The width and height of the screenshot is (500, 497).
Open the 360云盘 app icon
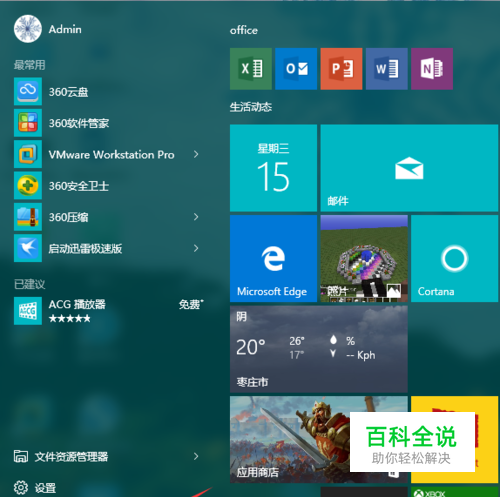(x=28, y=91)
